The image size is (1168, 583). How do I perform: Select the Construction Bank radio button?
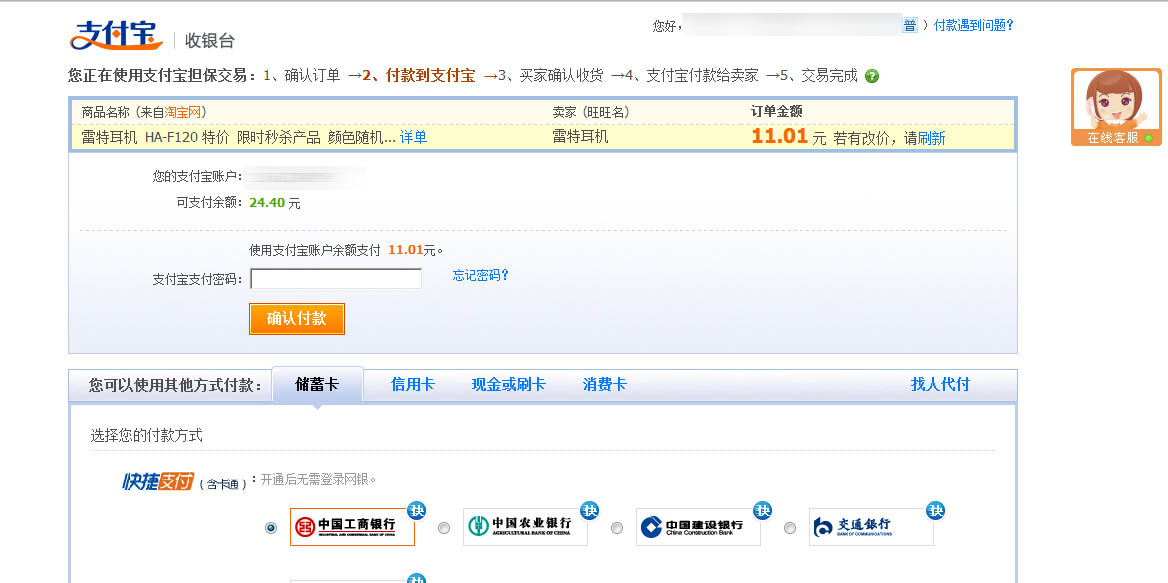pyautogui.click(x=617, y=528)
